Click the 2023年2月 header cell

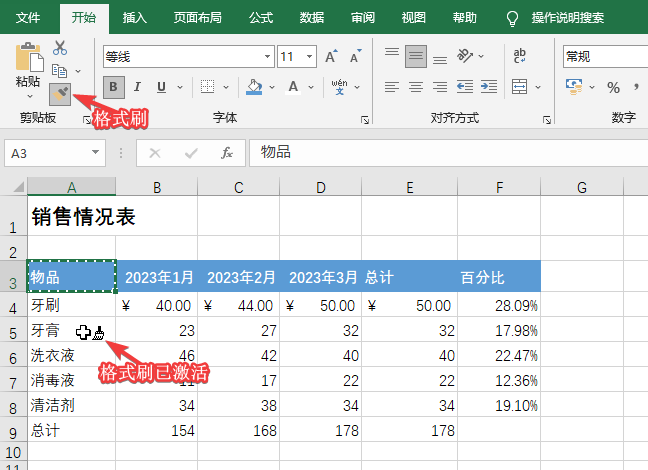[x=238, y=277]
